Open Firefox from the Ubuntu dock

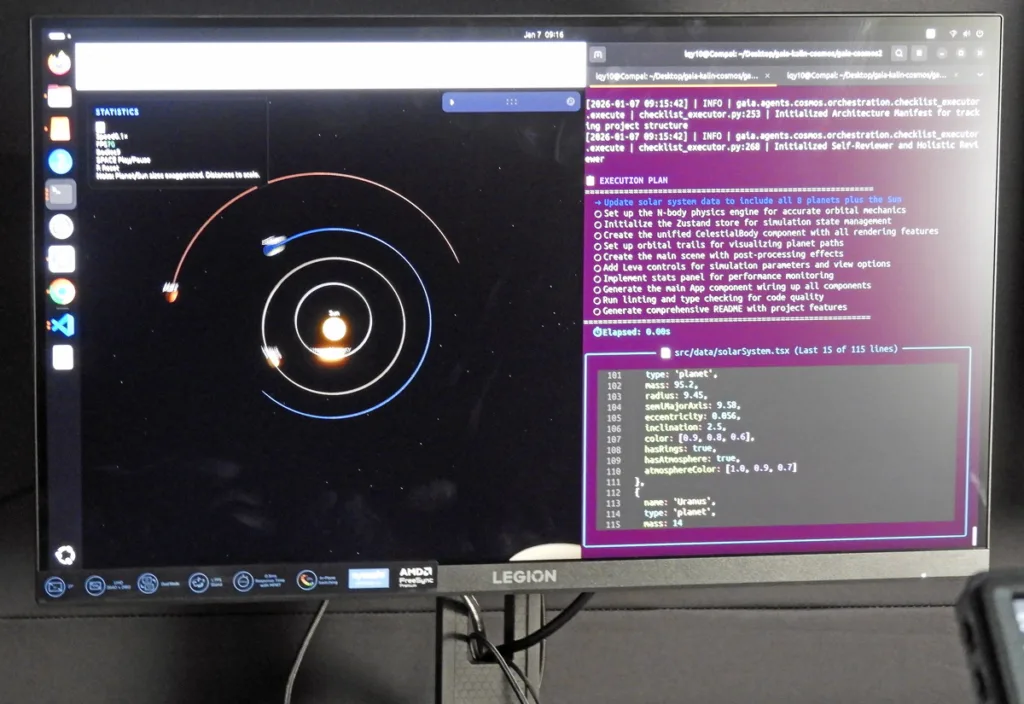(60, 62)
